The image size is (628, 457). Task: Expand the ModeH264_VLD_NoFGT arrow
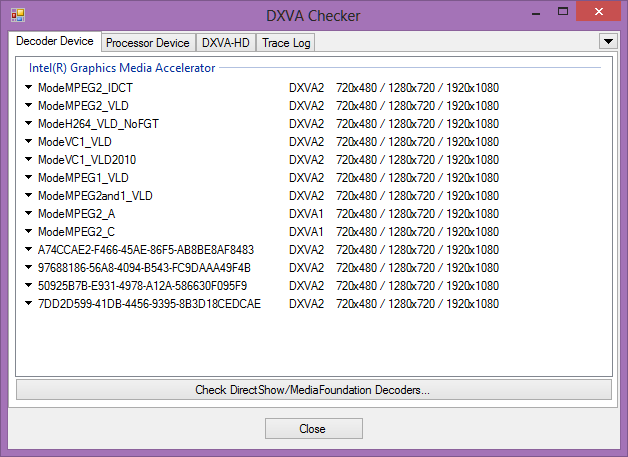click(x=29, y=124)
